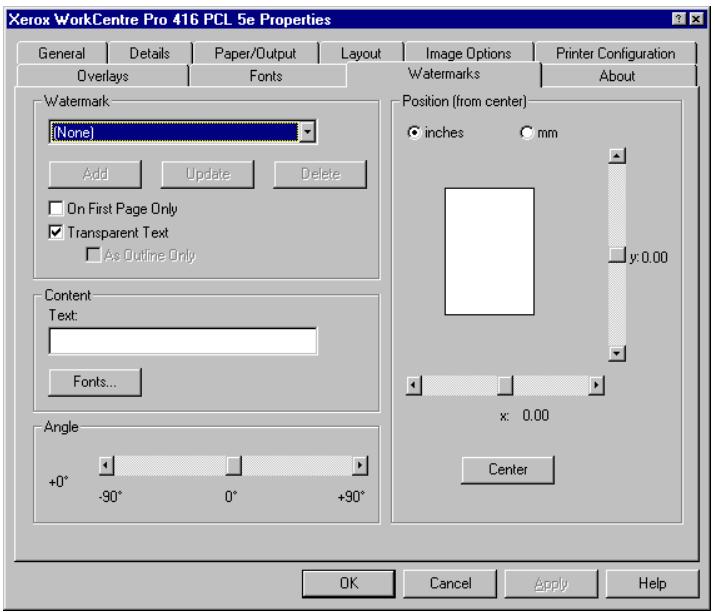
Task: Open the Watermark dropdown list
Action: (309, 131)
